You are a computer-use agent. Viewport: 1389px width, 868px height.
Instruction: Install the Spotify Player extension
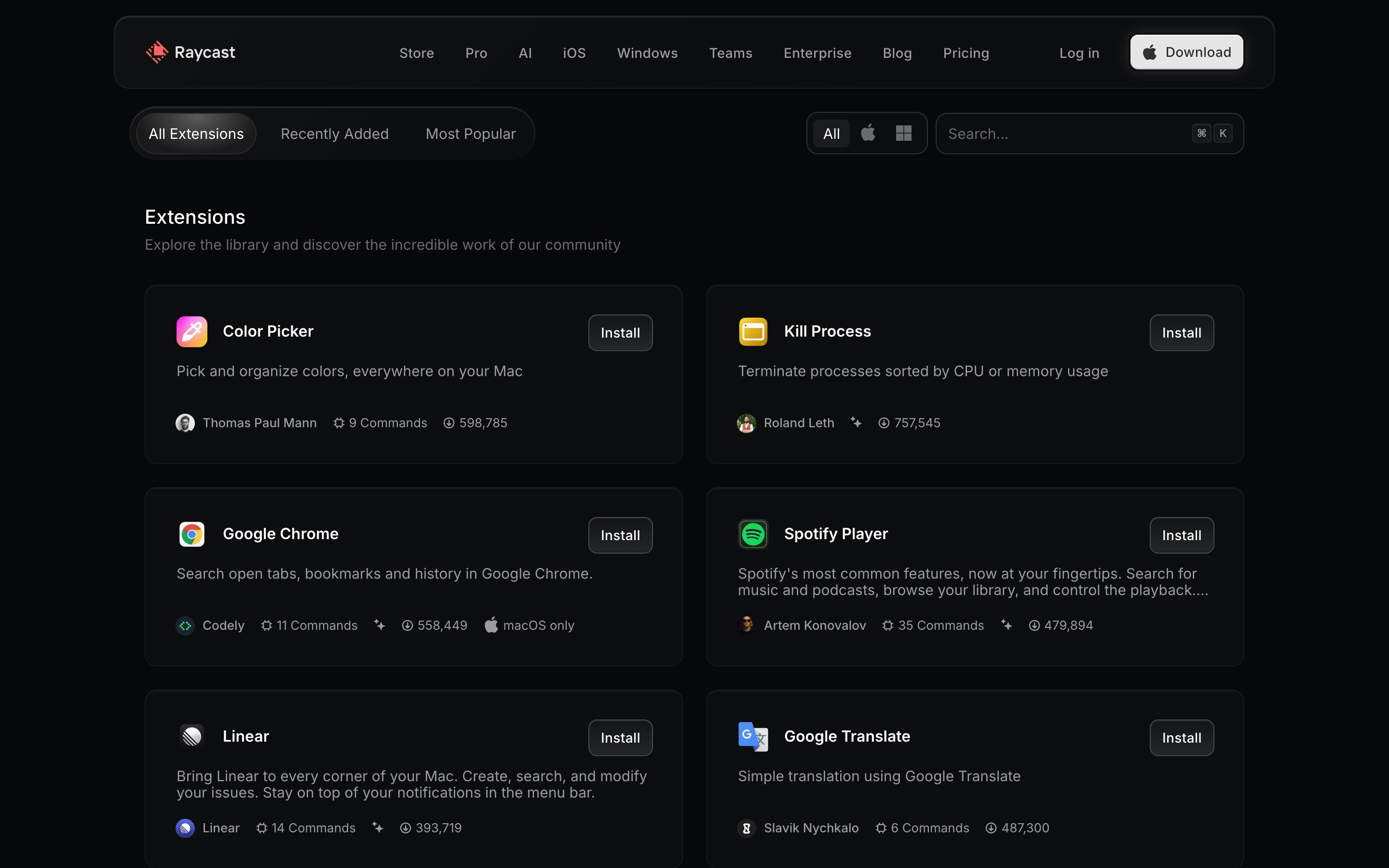[1182, 536]
